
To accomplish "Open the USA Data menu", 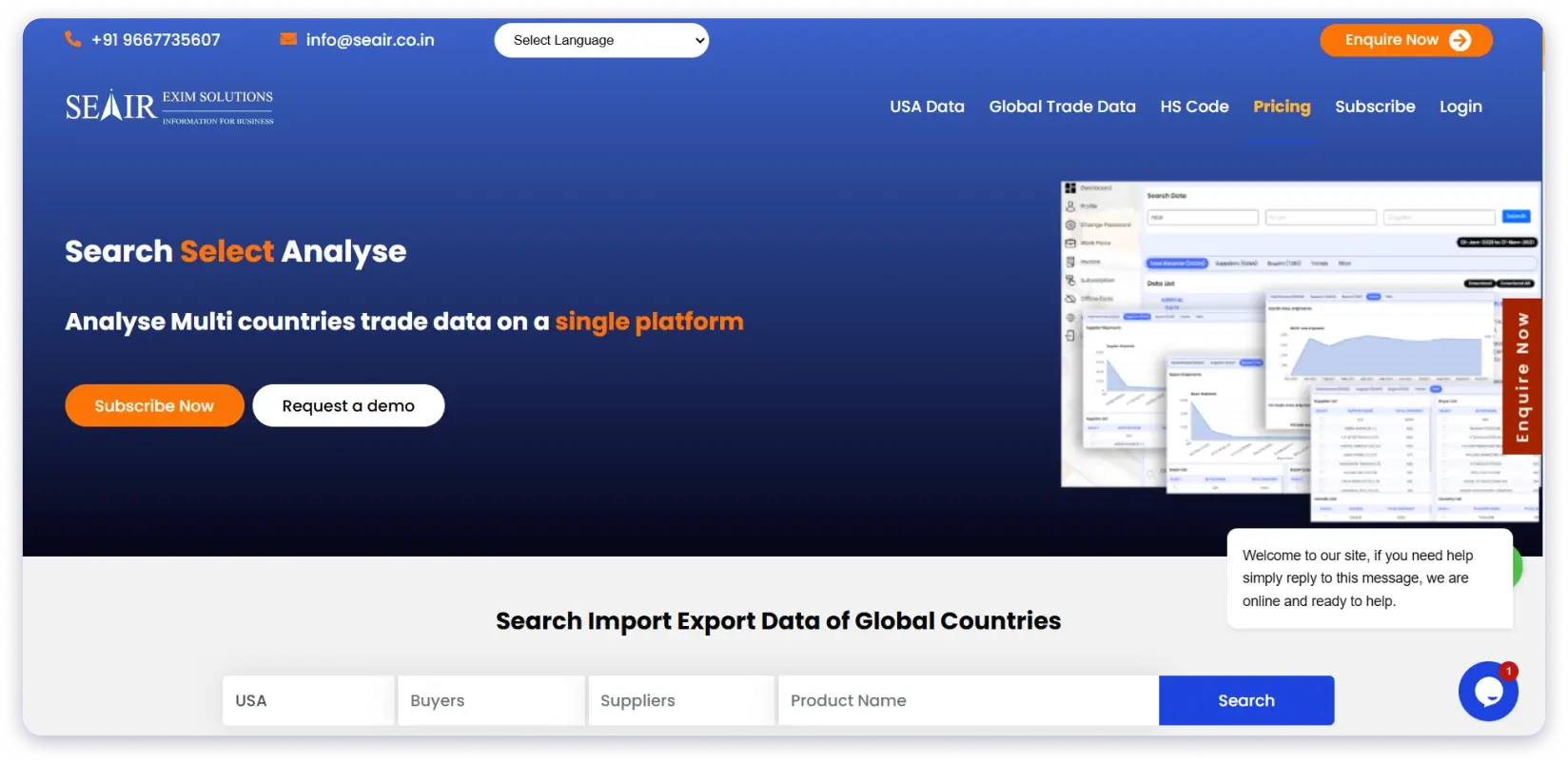I will [x=927, y=107].
